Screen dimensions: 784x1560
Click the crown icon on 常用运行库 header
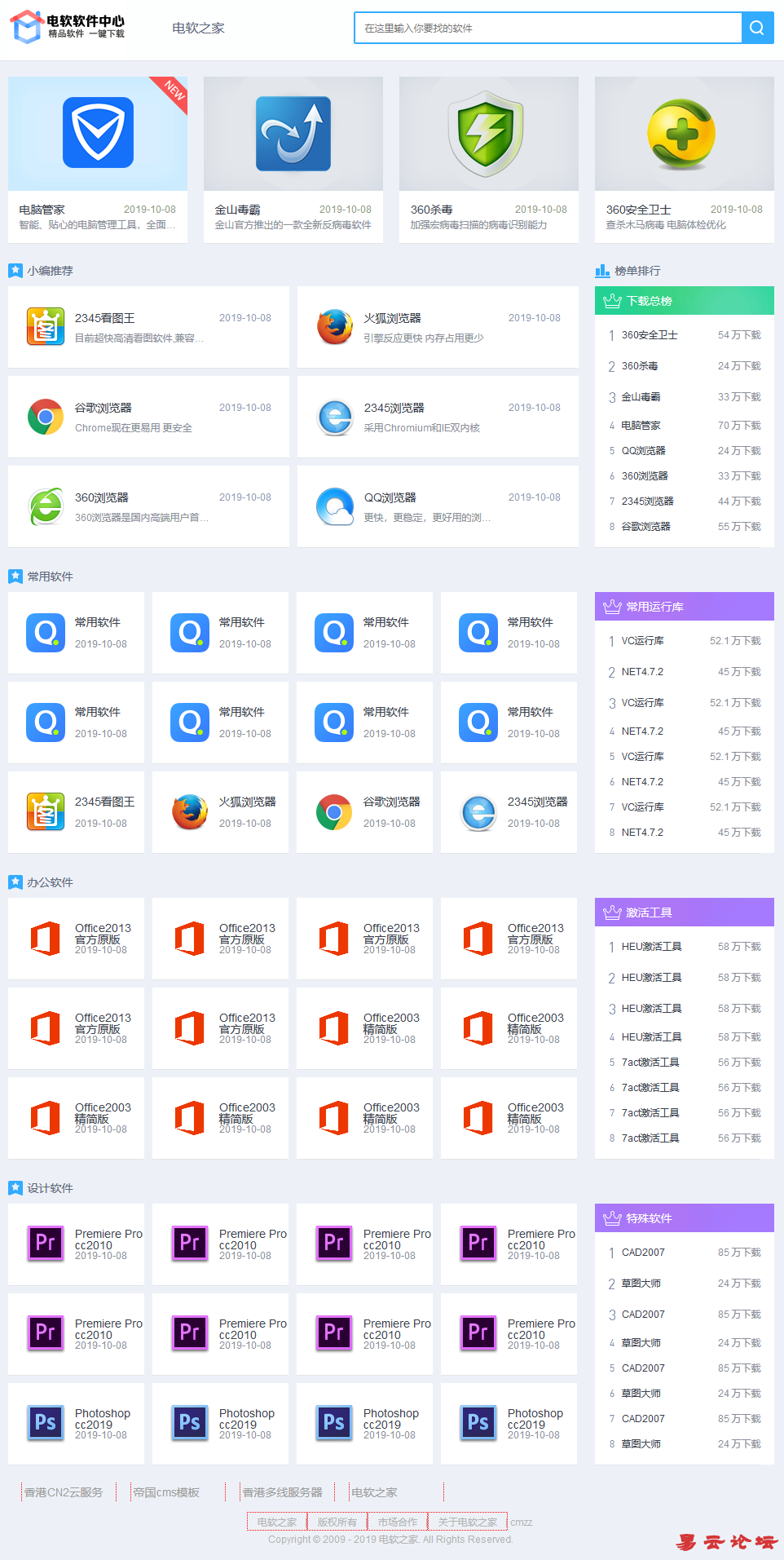coord(612,607)
